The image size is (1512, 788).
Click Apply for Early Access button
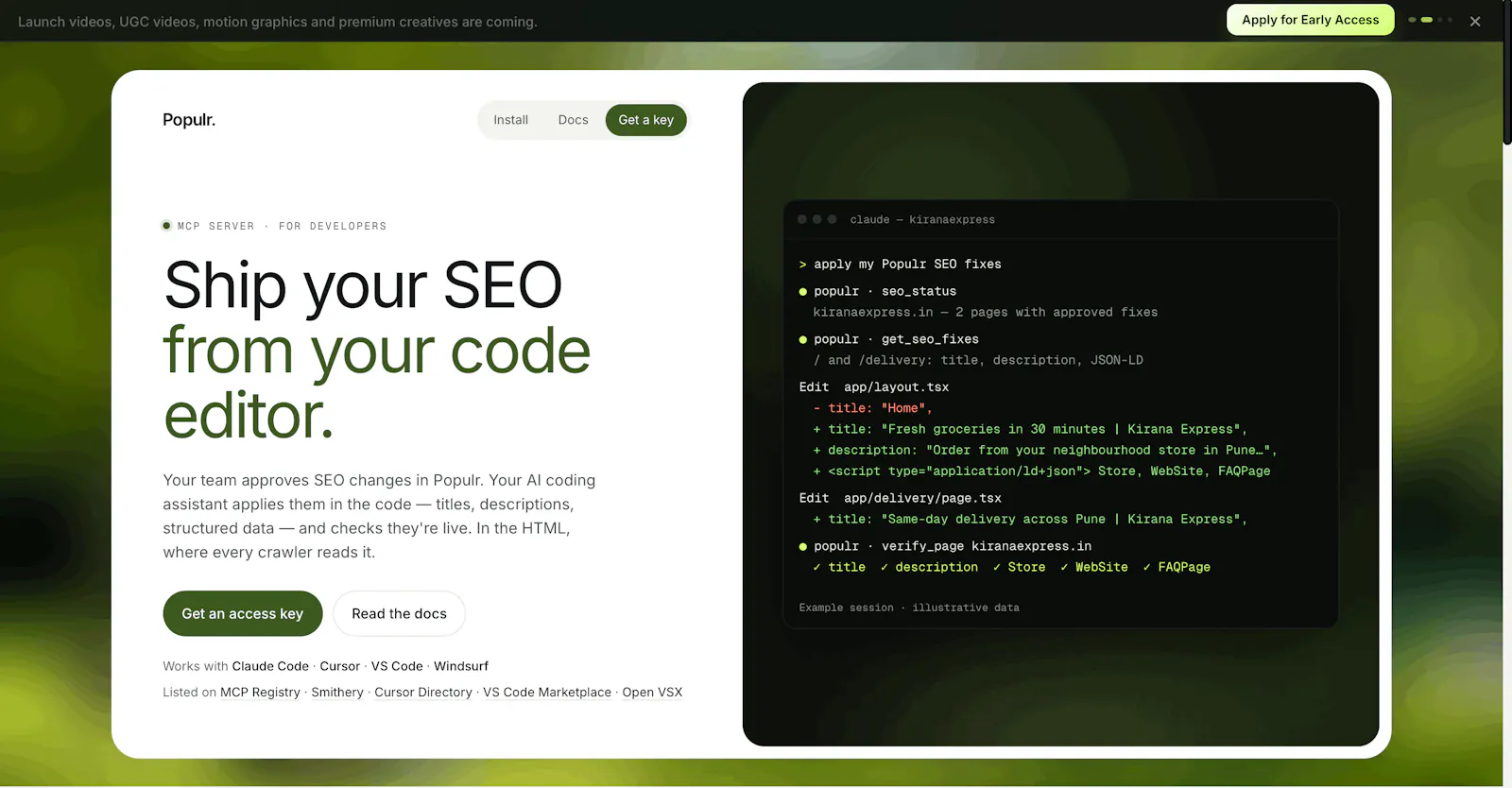point(1310,20)
